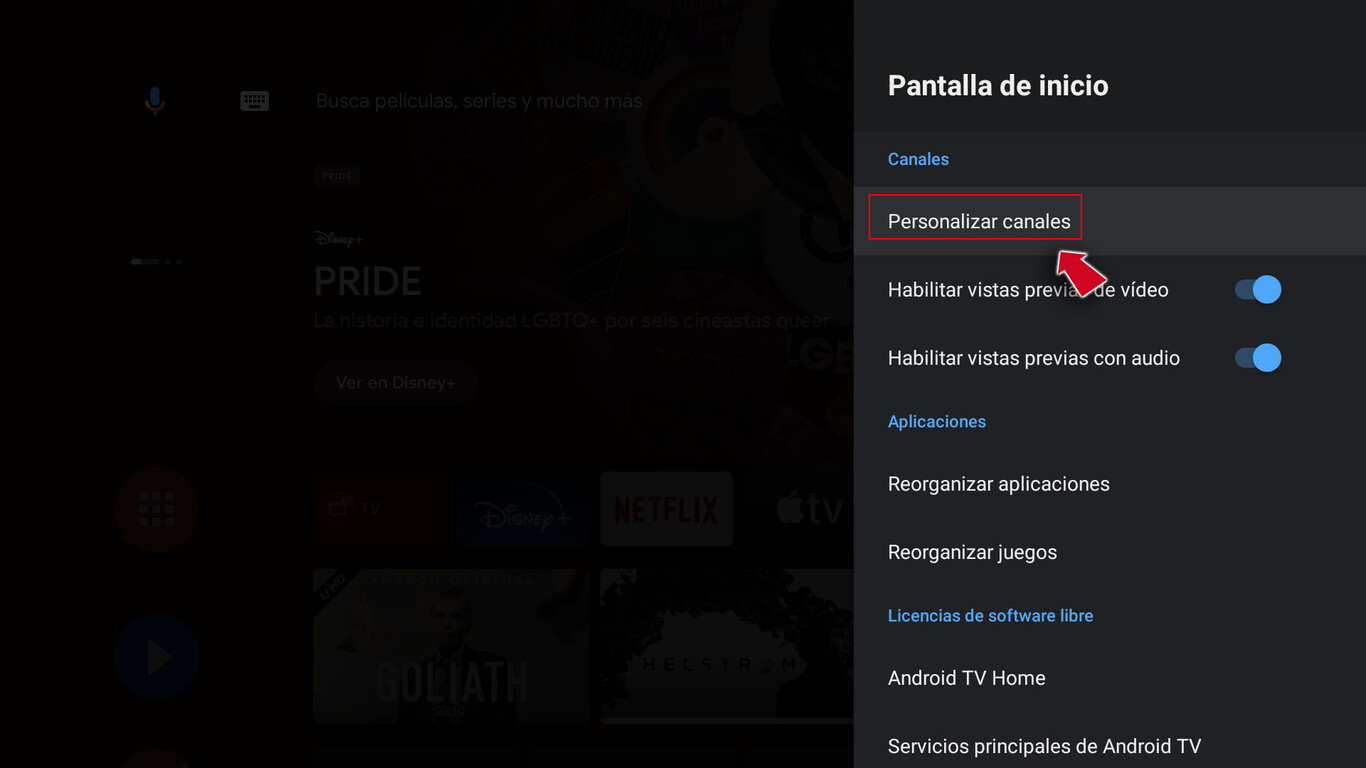
Task: Focus the Busca películas search field
Action: click(479, 101)
